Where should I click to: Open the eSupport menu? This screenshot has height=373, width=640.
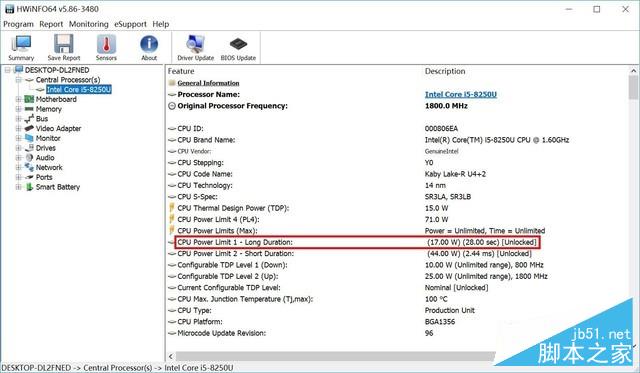tap(130, 24)
